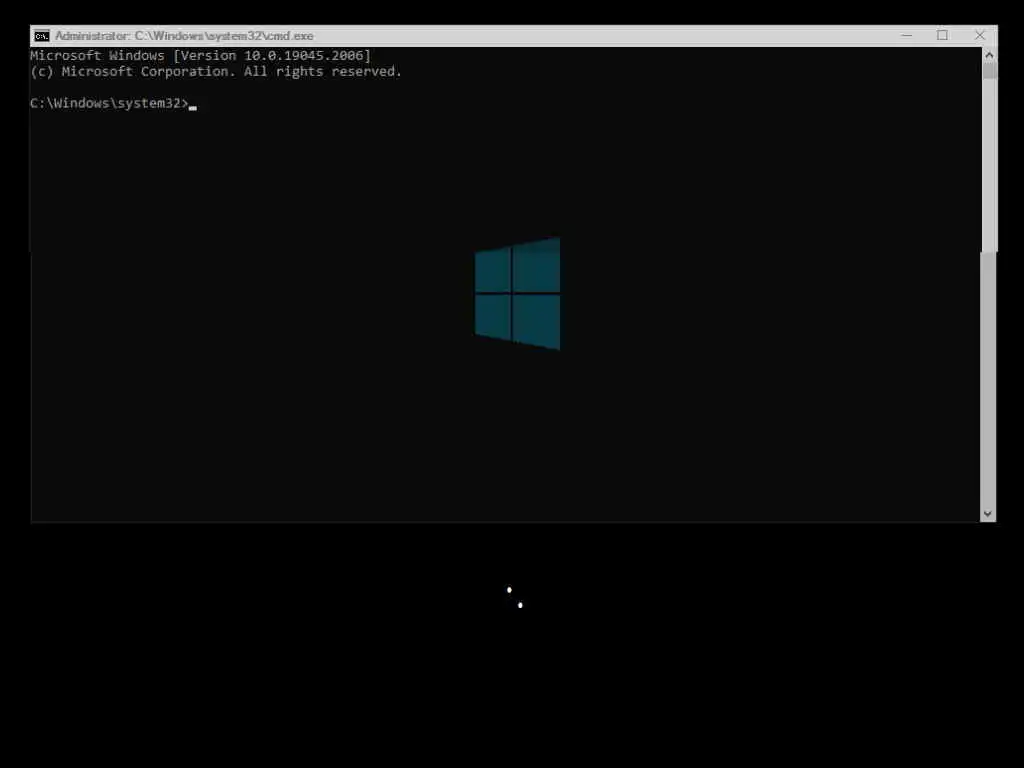The width and height of the screenshot is (1024, 768).
Task: Click the scrollbar down arrow
Action: 987,514
